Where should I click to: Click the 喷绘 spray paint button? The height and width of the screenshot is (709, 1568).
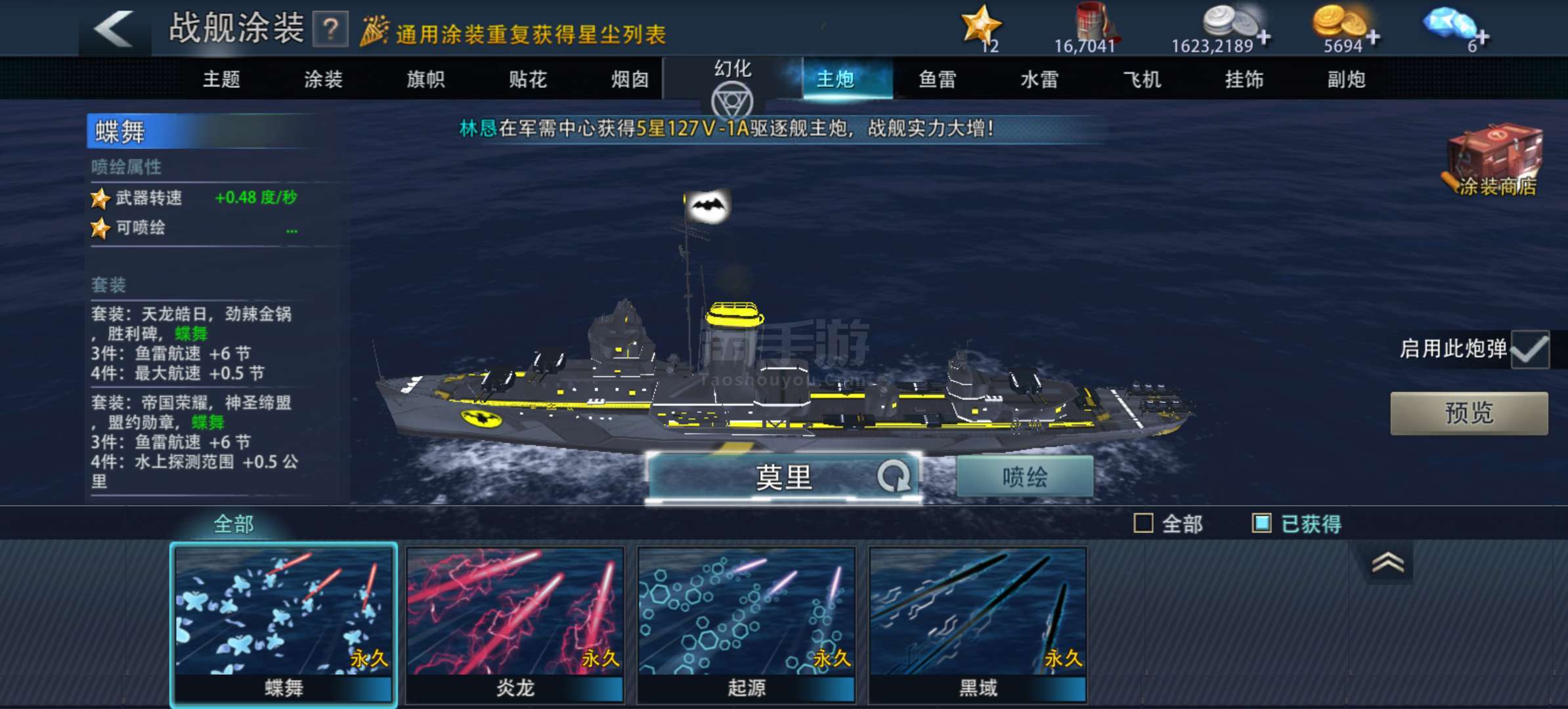tap(1024, 477)
